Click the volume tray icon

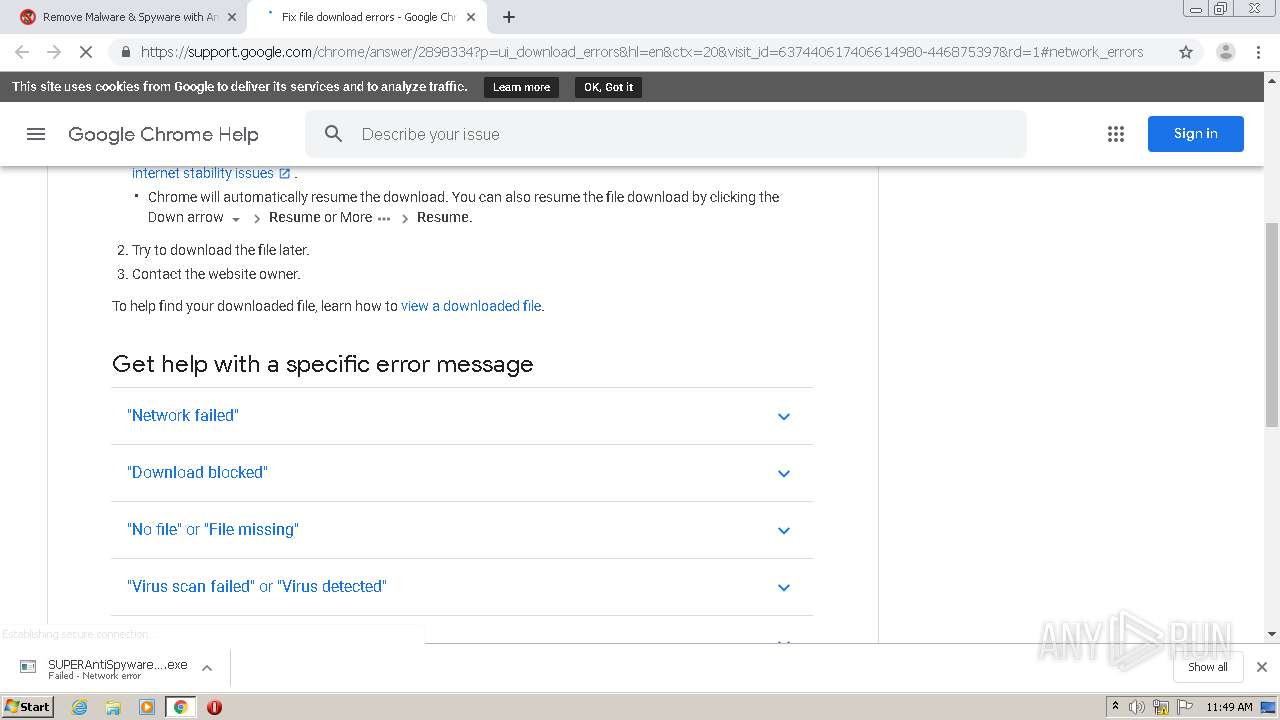coord(1137,707)
